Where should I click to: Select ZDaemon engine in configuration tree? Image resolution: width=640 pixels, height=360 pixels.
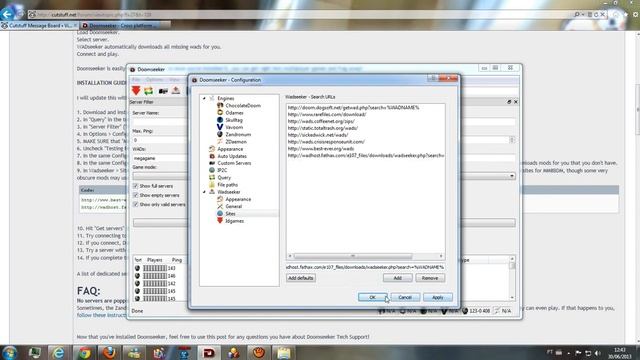236,142
